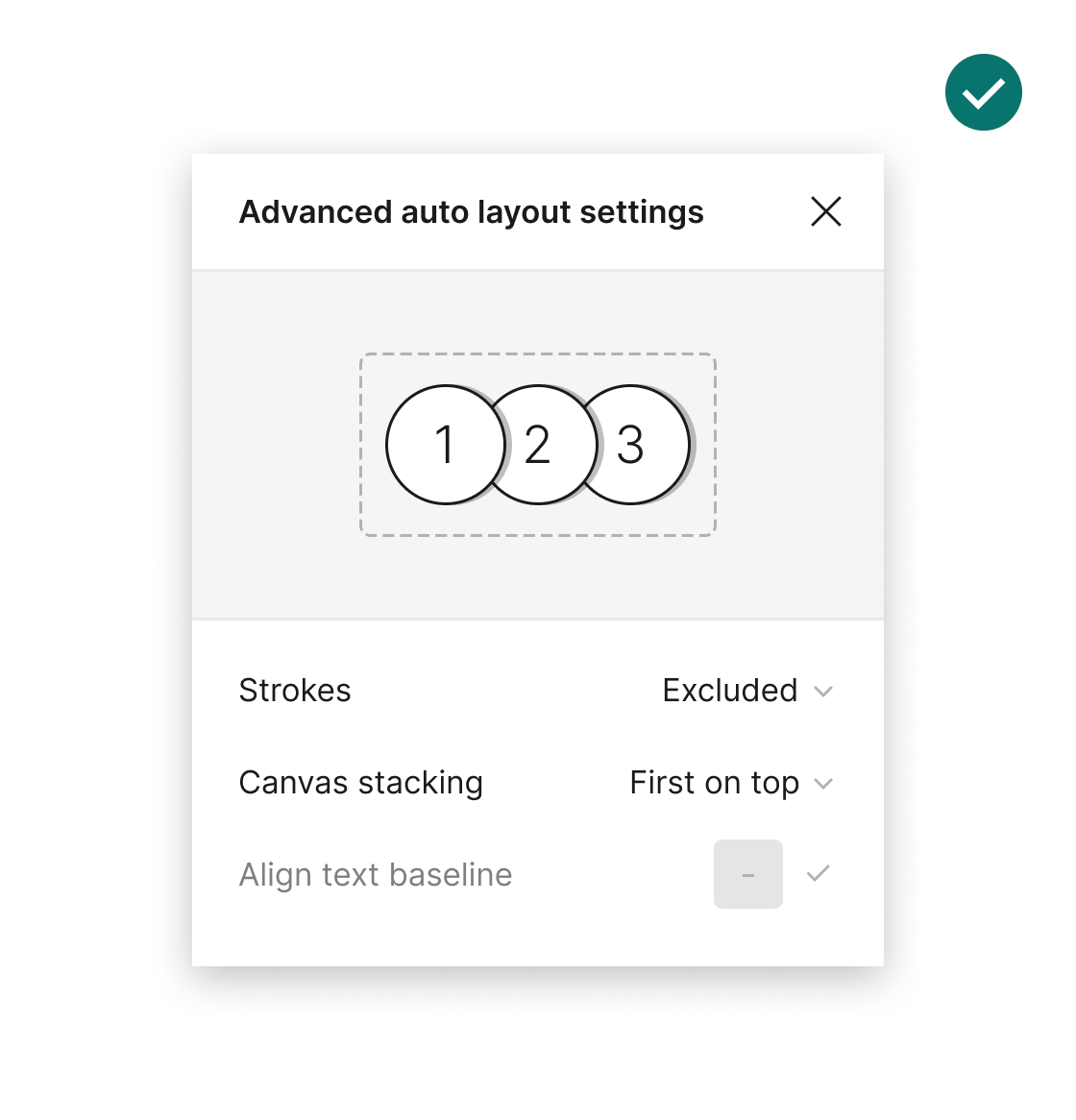Click the gray checkmark beside Align text baseline
Screen dimensions: 1076x1120
(819, 874)
